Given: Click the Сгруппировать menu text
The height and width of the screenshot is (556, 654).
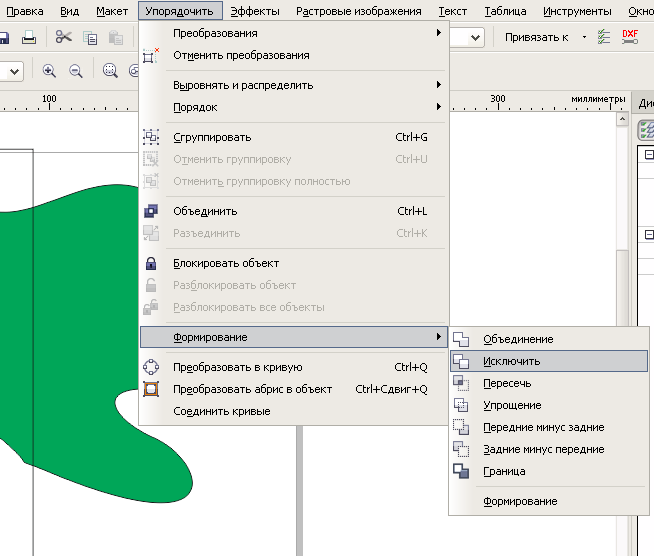Looking at the screenshot, I should click(212, 137).
